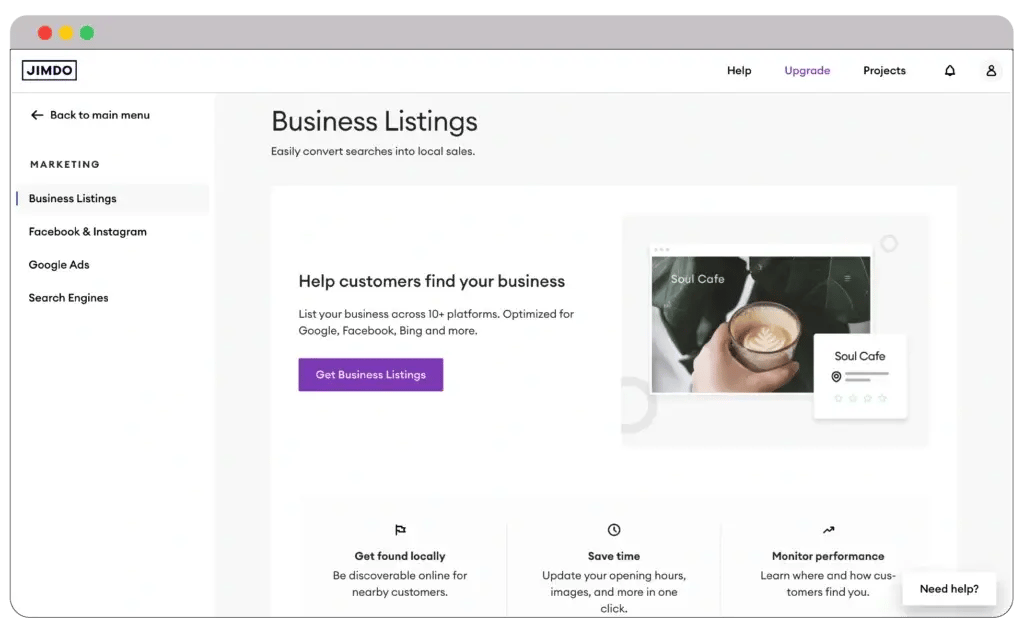
Task: Click the Need help? chat button
Action: pyautogui.click(x=949, y=589)
